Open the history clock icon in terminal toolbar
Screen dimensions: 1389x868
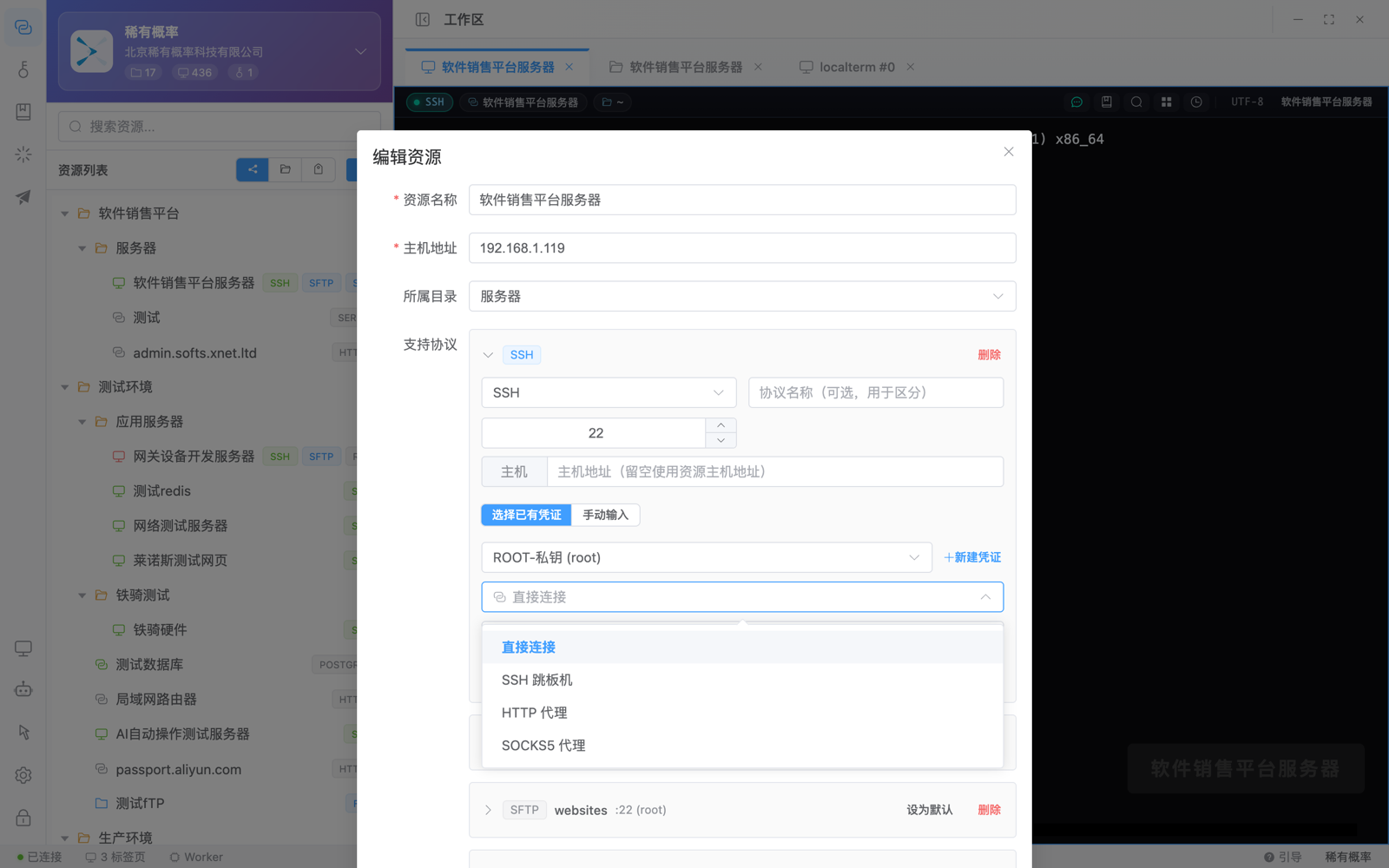[x=1196, y=102]
